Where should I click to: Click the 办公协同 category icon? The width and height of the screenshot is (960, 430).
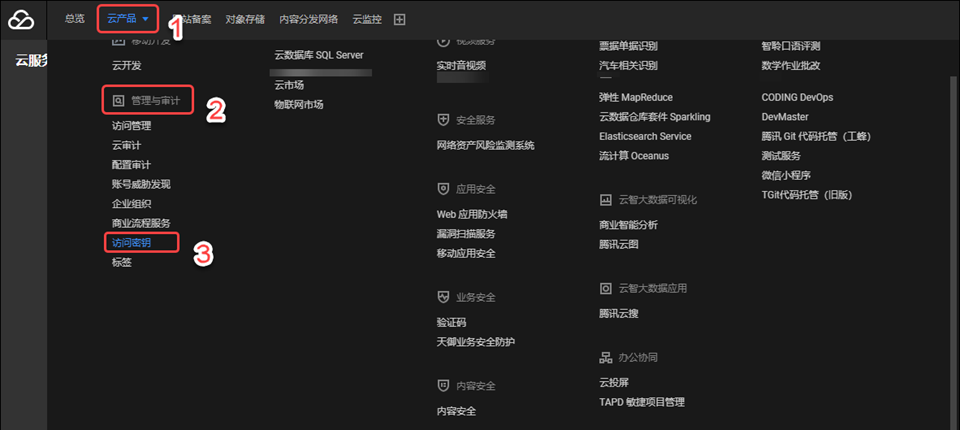click(x=605, y=357)
